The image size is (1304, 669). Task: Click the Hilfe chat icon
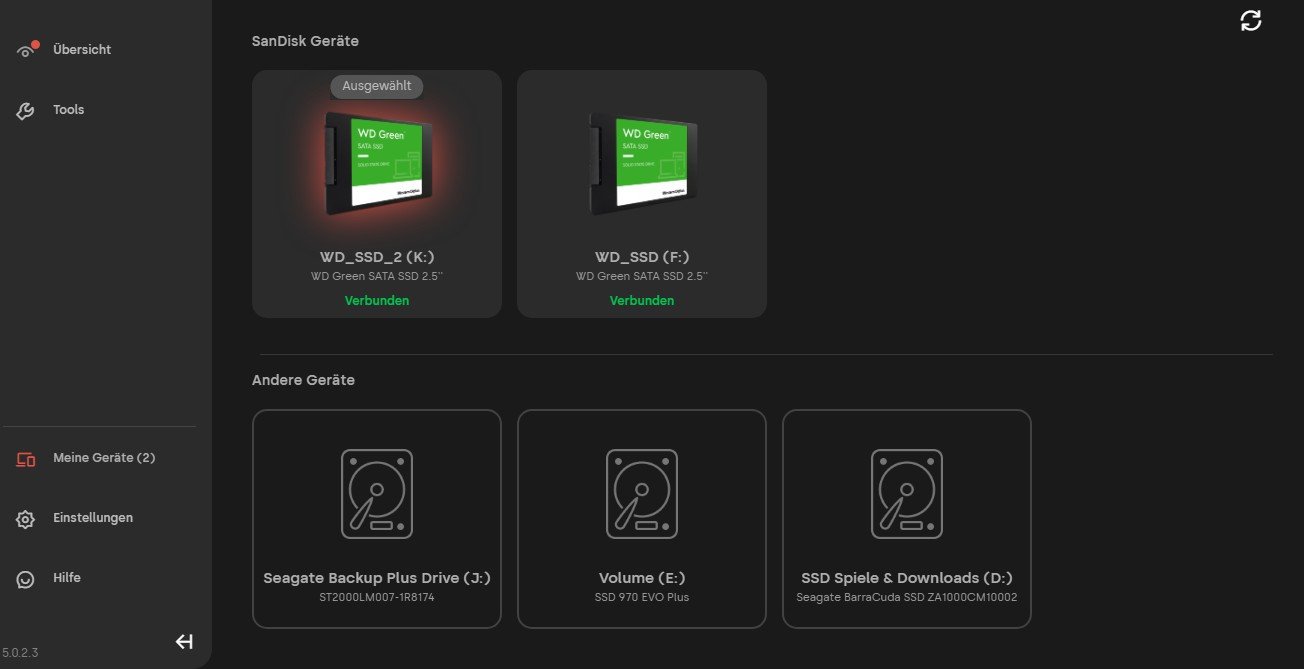26,579
